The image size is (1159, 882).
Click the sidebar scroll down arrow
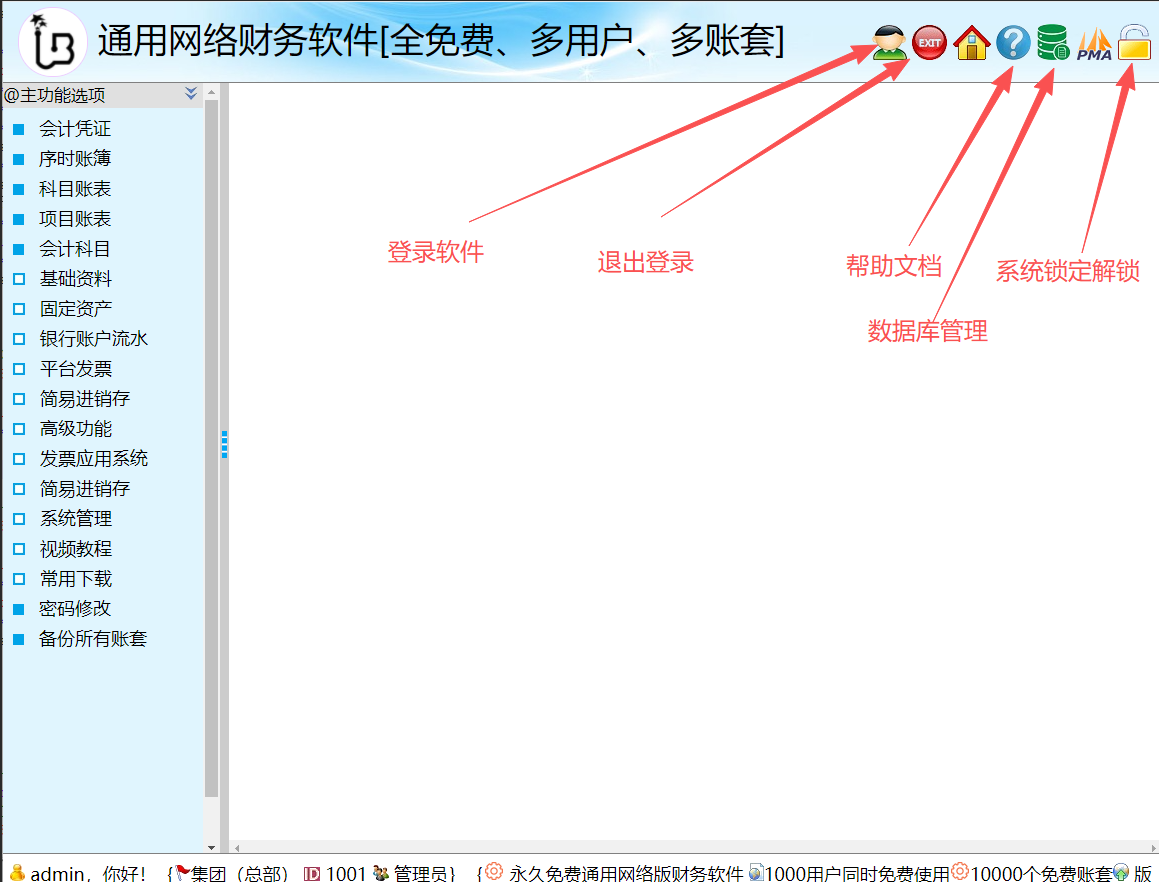tap(211, 847)
